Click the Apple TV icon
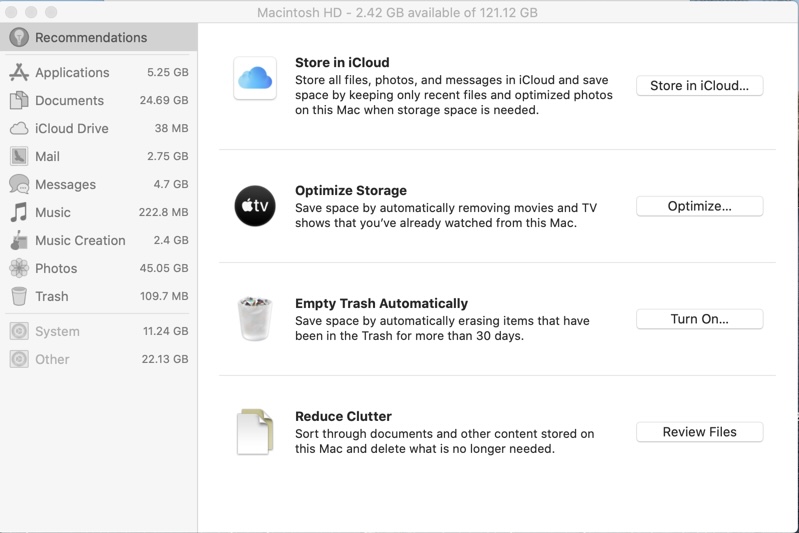The image size is (799, 533). click(x=255, y=206)
